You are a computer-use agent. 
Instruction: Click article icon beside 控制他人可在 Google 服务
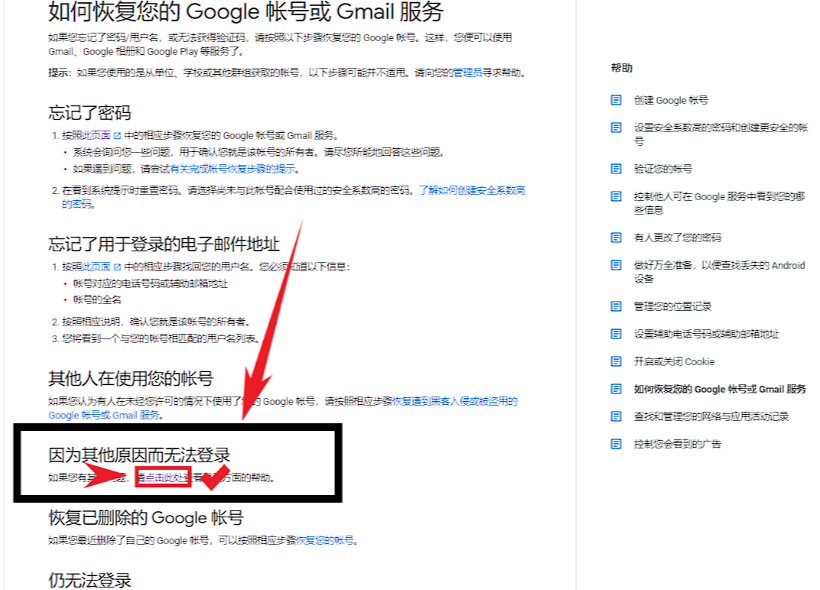pos(616,196)
